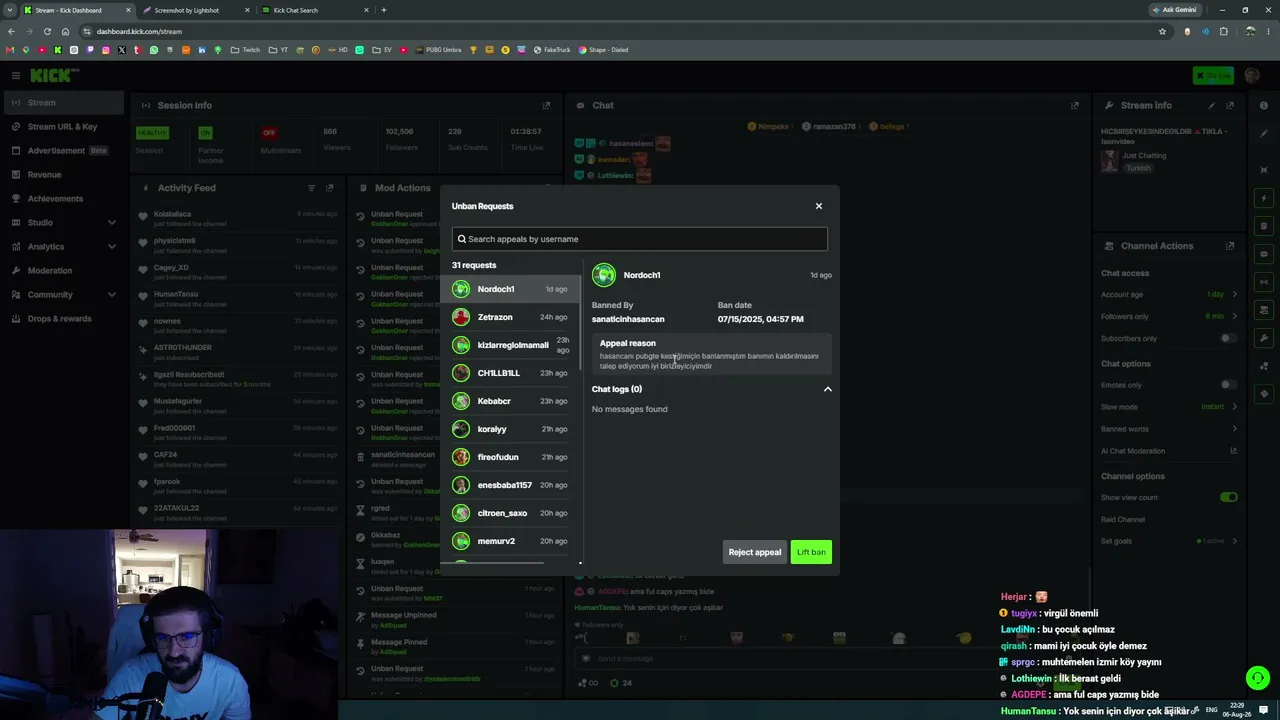1280x720 pixels.
Task: Click the green Go Live button in the header
Action: tap(1213, 76)
